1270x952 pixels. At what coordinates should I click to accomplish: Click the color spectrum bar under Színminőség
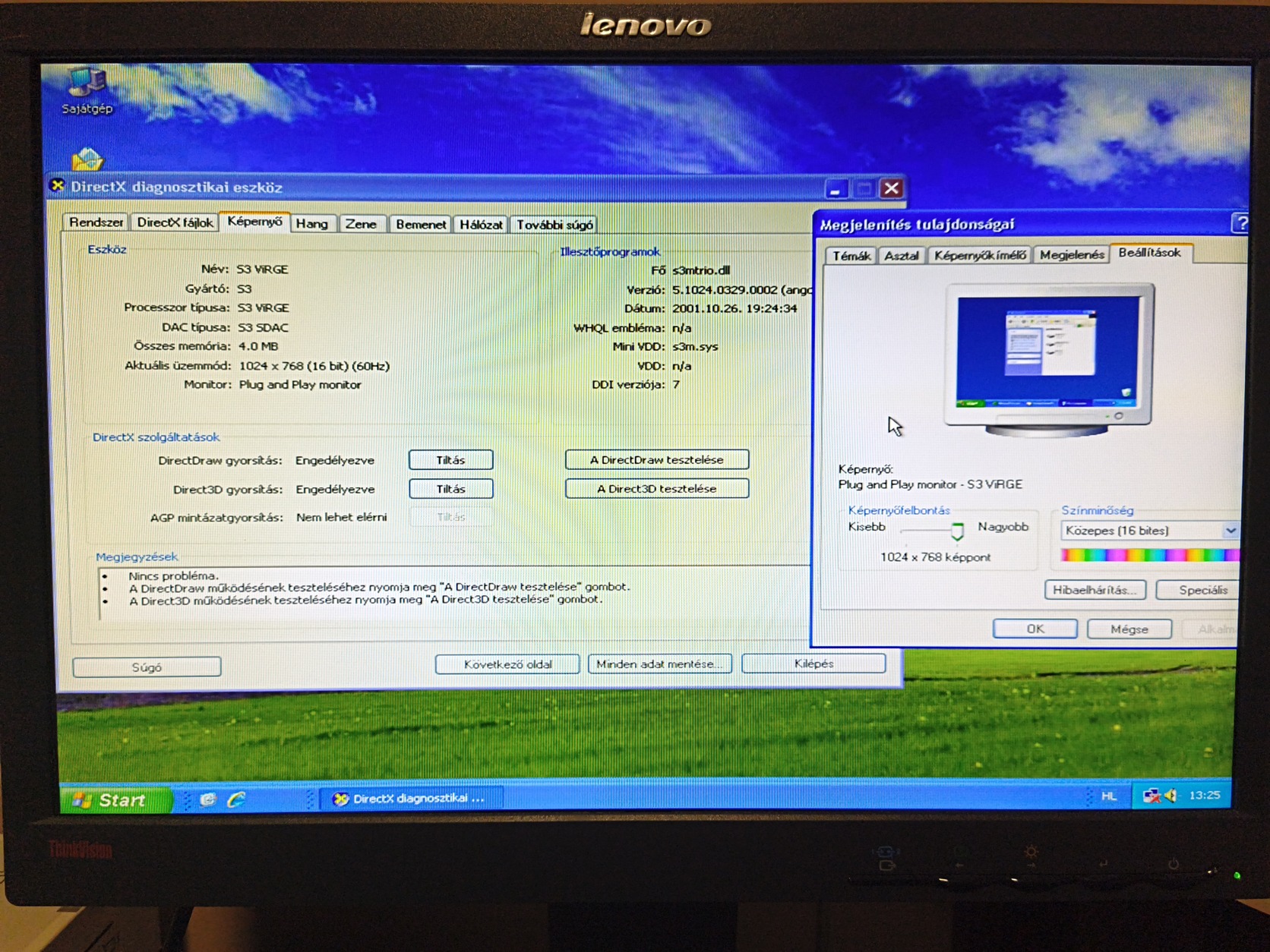pyautogui.click(x=1150, y=556)
